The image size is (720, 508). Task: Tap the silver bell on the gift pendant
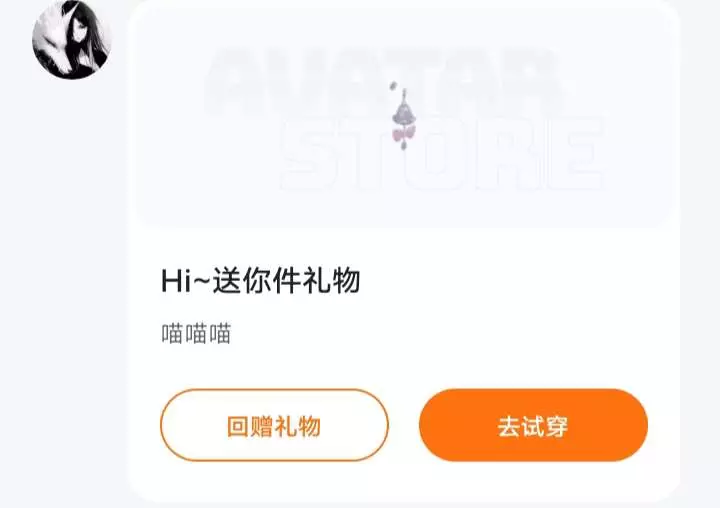click(403, 114)
